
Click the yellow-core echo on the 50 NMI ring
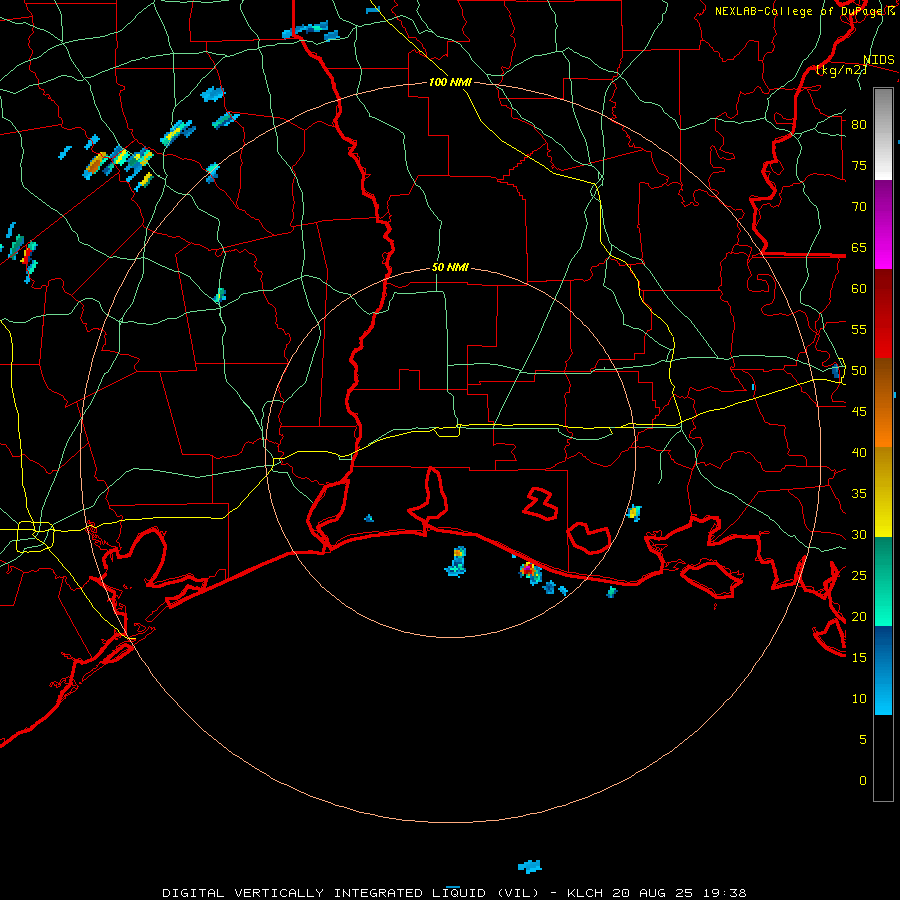point(634,513)
